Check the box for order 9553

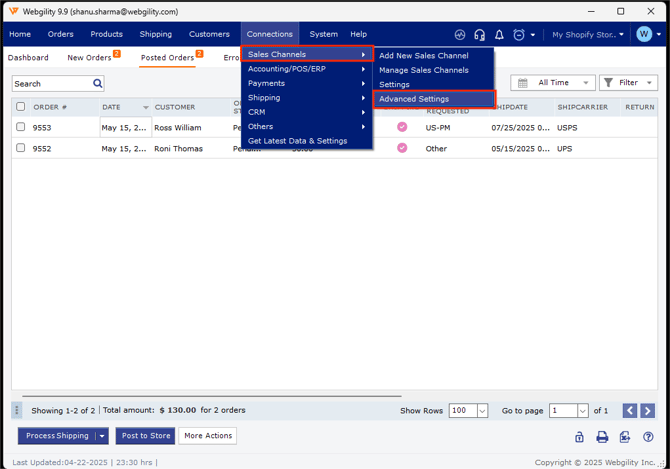point(21,127)
